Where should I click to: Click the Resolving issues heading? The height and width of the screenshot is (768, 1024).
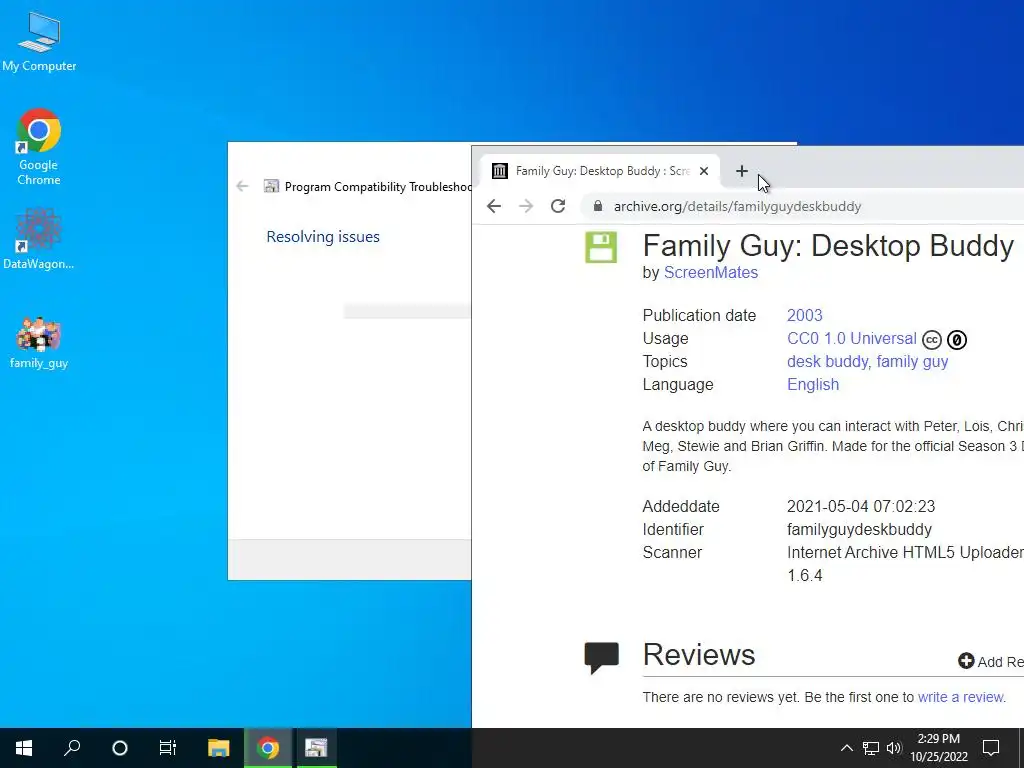click(x=323, y=236)
